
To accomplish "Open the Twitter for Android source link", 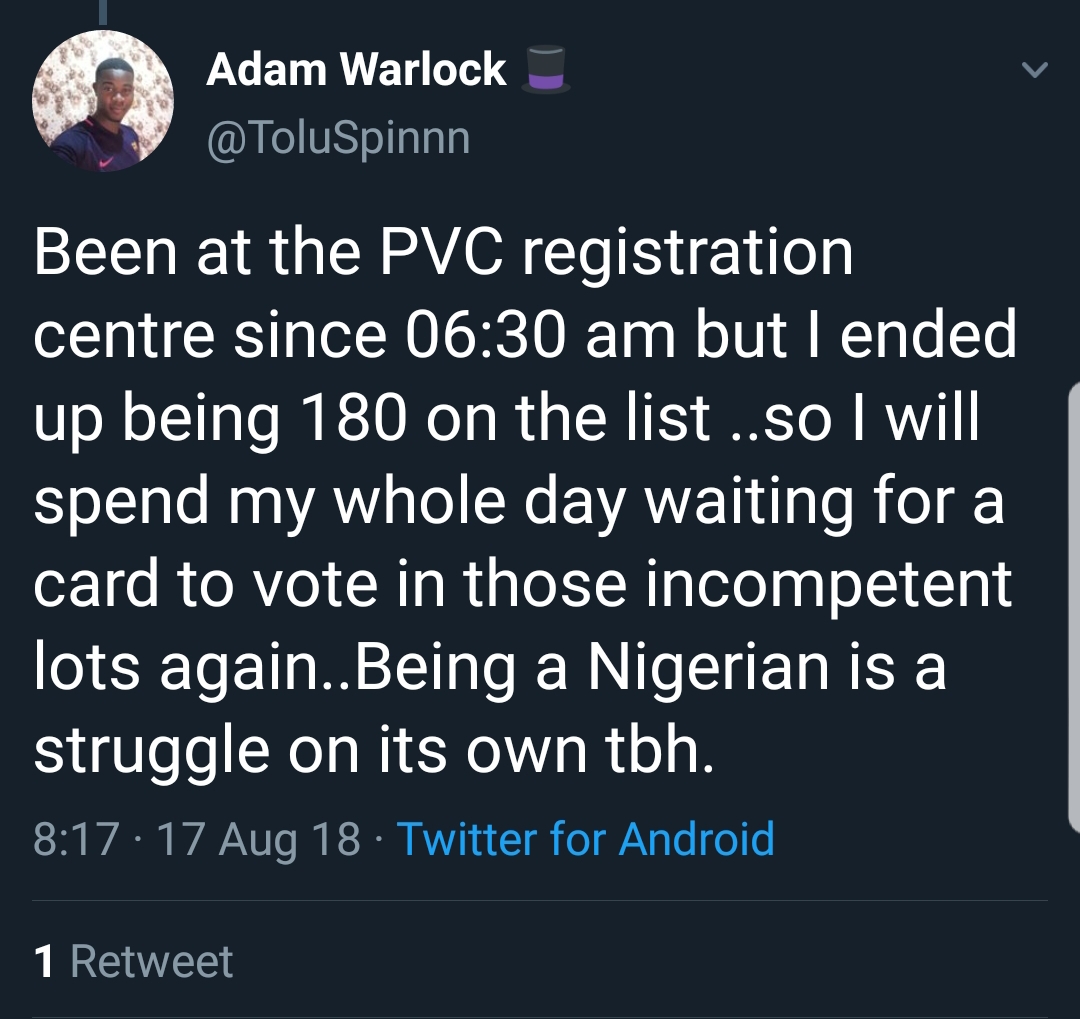I will click(586, 838).
